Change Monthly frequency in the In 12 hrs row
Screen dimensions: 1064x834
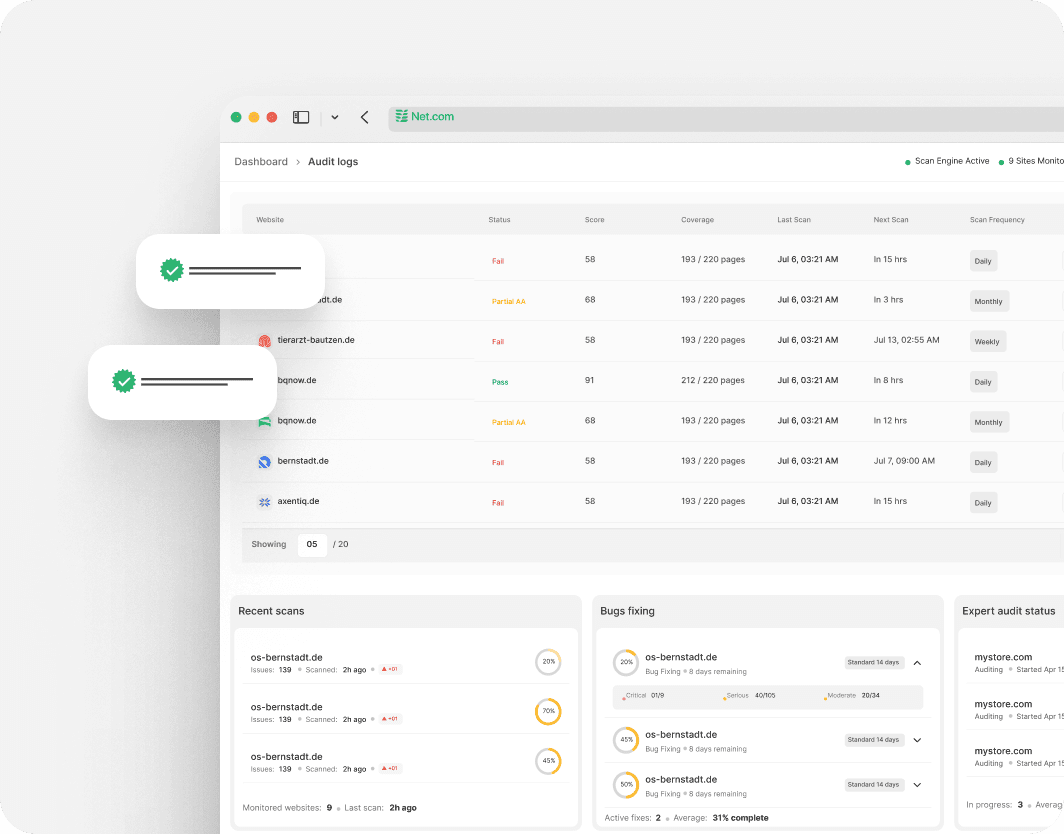click(988, 422)
